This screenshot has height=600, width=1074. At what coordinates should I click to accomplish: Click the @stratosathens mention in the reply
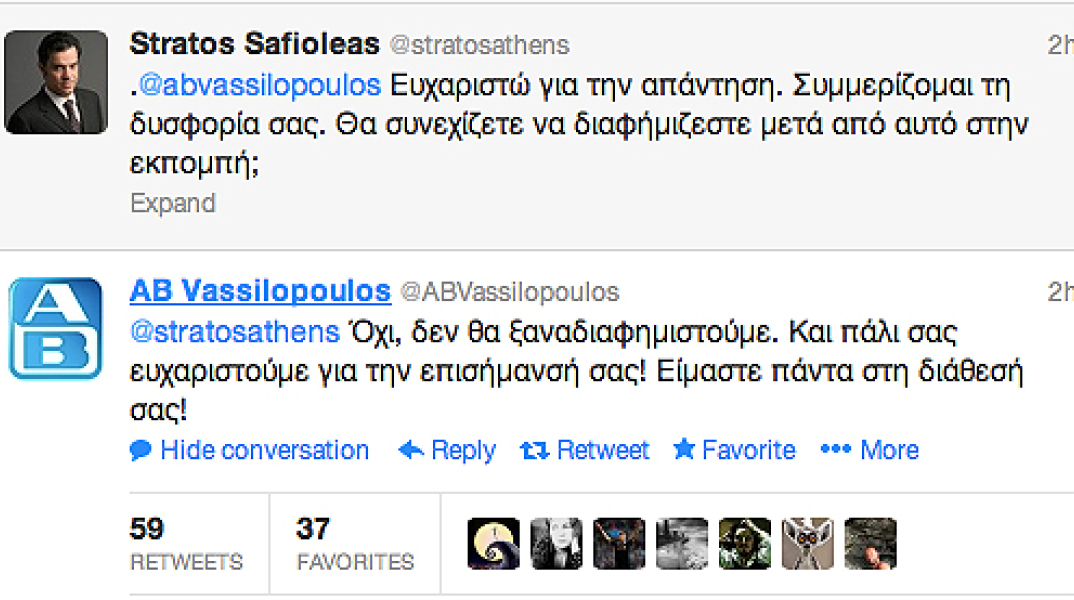(x=235, y=331)
